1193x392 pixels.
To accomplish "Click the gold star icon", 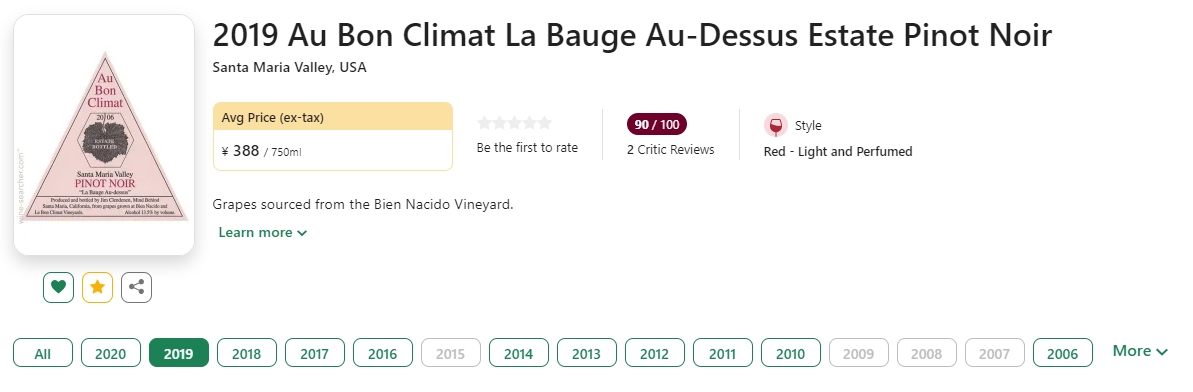I will point(97,288).
